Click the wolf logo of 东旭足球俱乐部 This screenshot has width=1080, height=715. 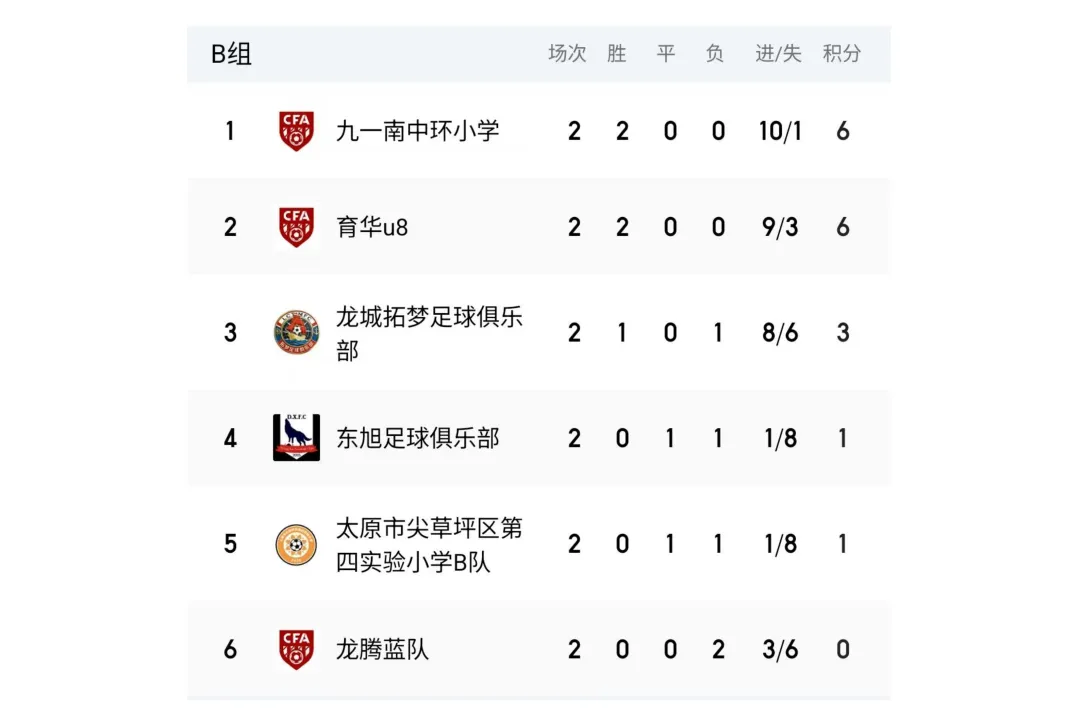pyautogui.click(x=296, y=437)
